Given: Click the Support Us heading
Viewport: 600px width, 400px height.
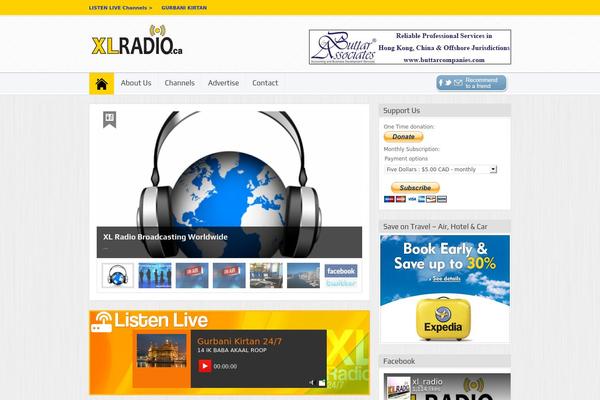Looking at the screenshot, I should 401,111.
